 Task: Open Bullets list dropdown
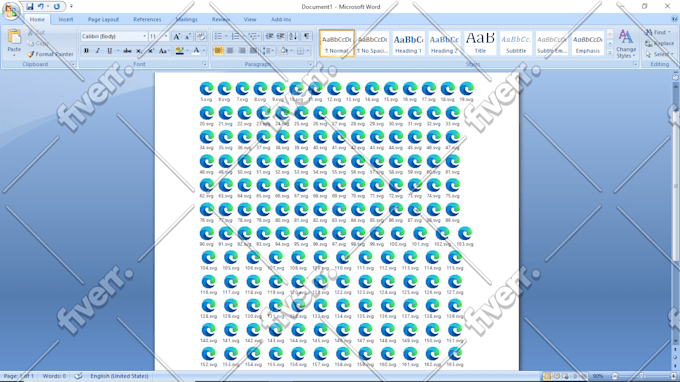pyautogui.click(x=226, y=36)
